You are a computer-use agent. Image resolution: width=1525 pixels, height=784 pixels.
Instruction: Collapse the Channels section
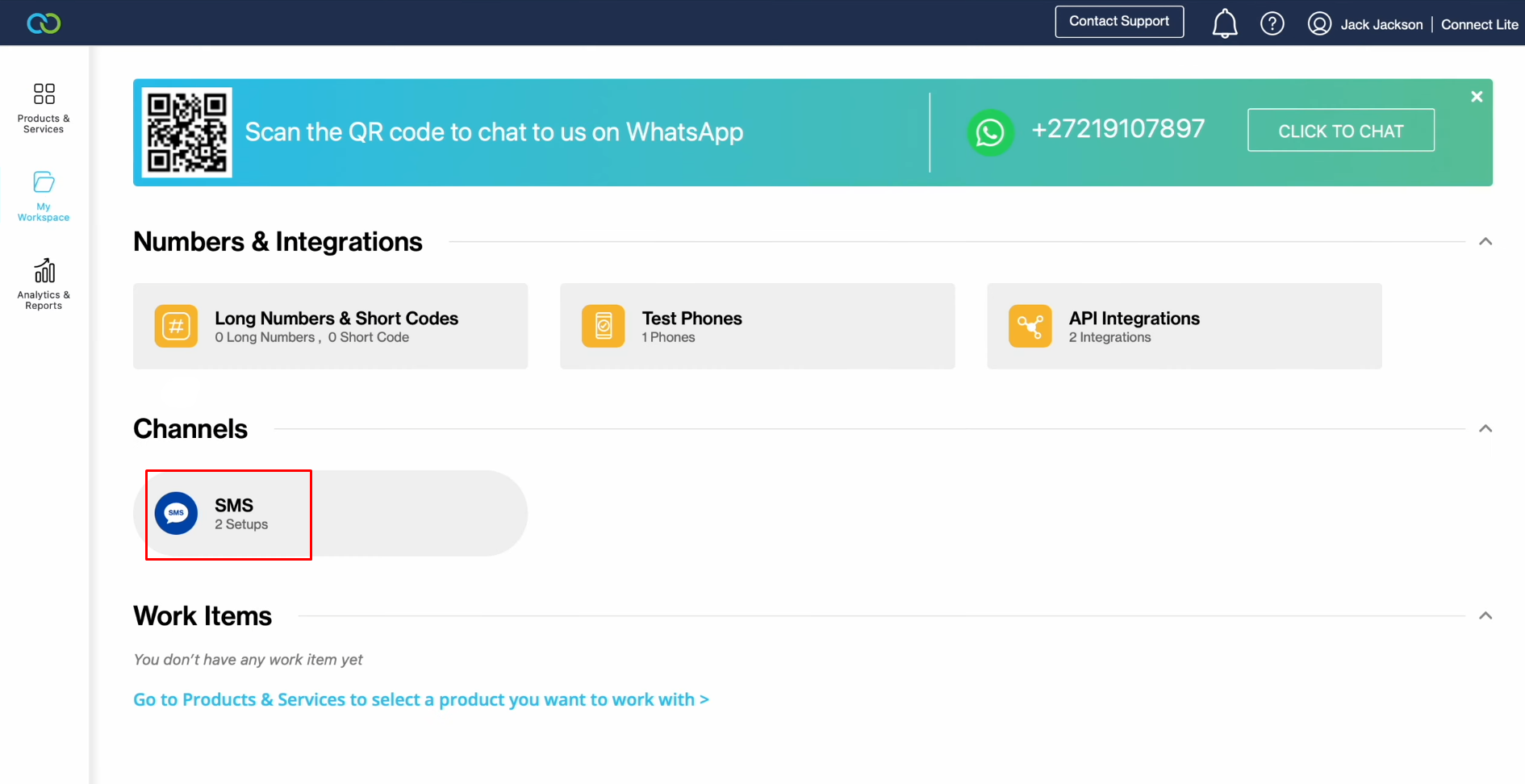tap(1485, 428)
